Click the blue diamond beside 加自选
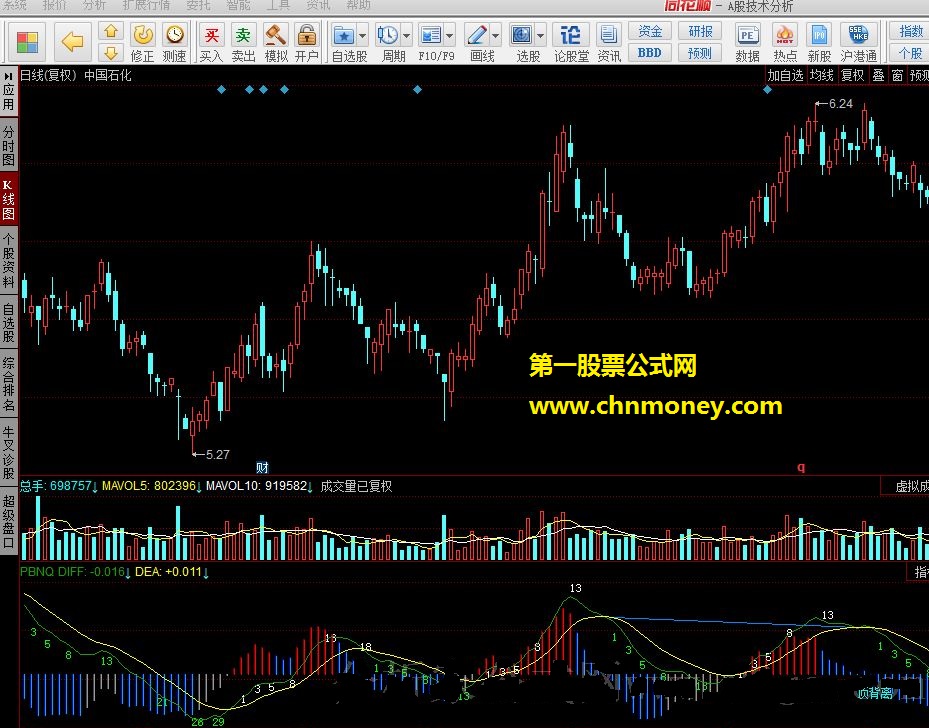This screenshot has width=929, height=728. pos(767,90)
